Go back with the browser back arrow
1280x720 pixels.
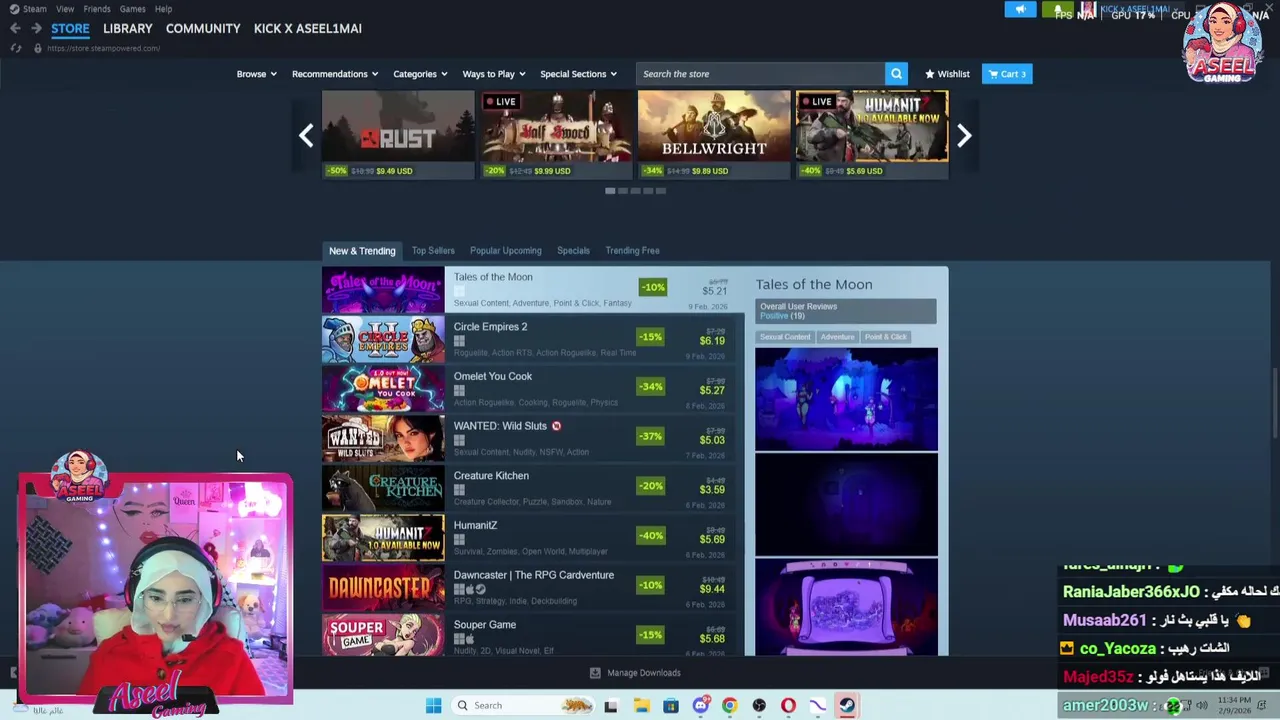coord(15,28)
